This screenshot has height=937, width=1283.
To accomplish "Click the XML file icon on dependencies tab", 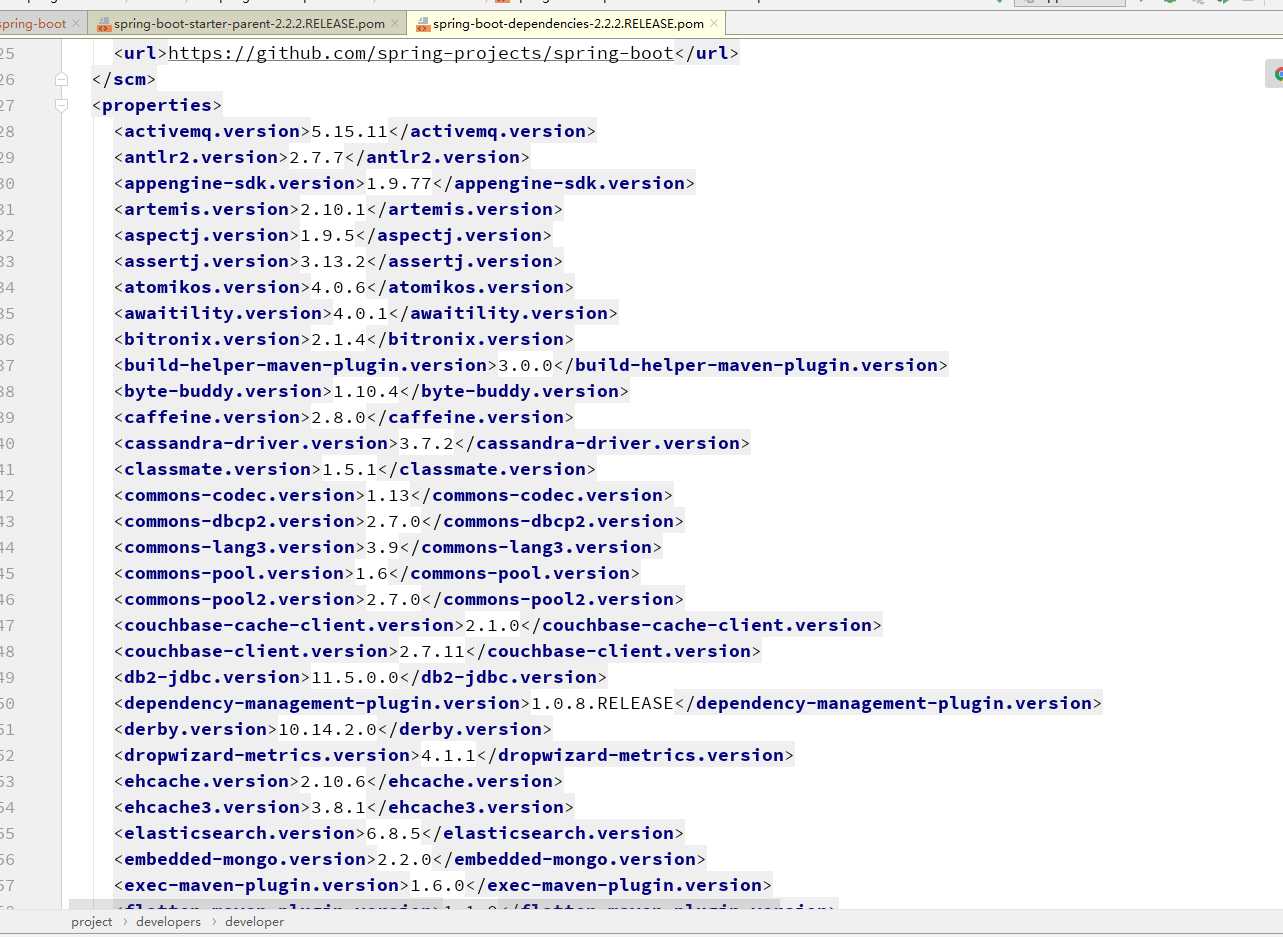I will 422,23.
